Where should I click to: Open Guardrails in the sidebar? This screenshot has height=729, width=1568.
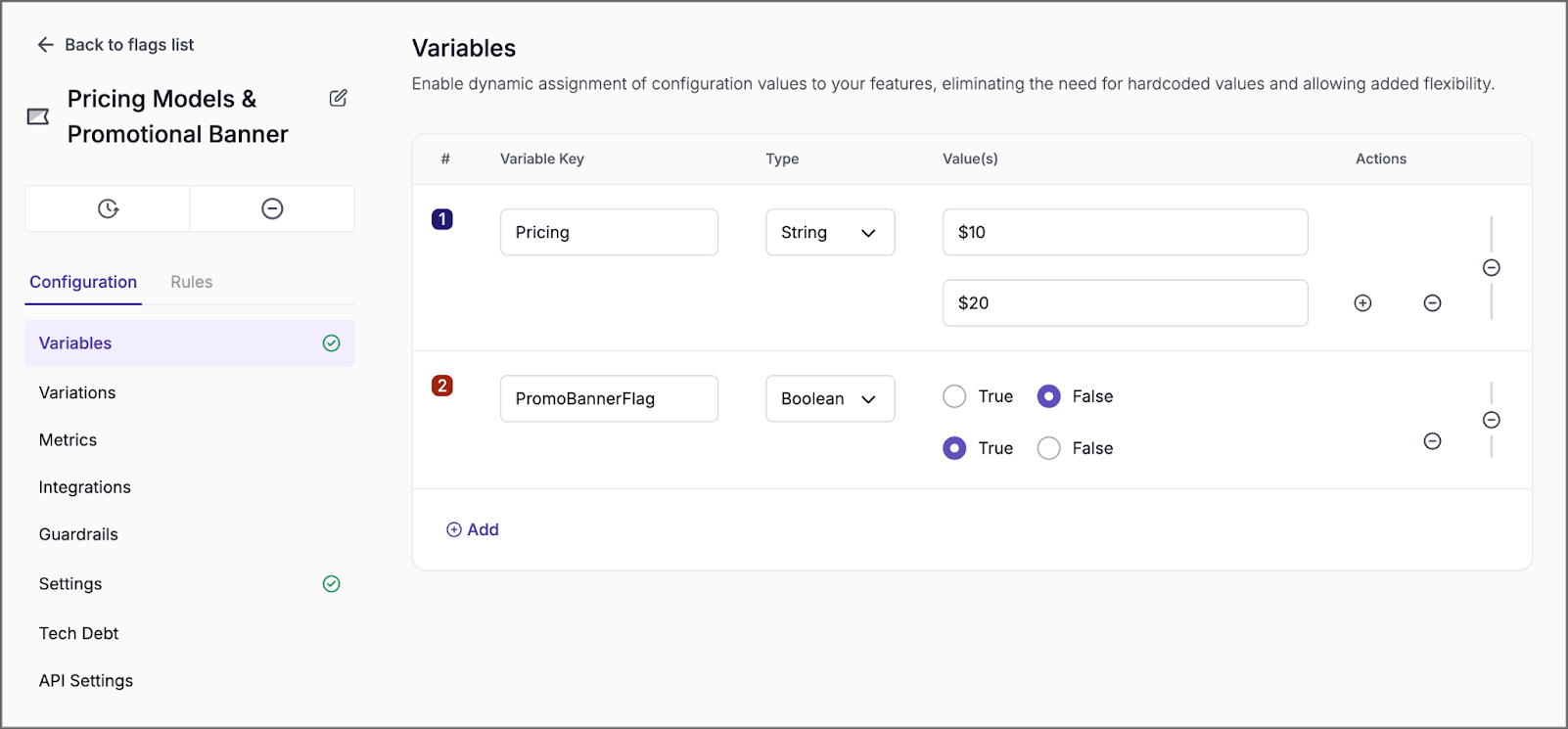[x=78, y=534]
